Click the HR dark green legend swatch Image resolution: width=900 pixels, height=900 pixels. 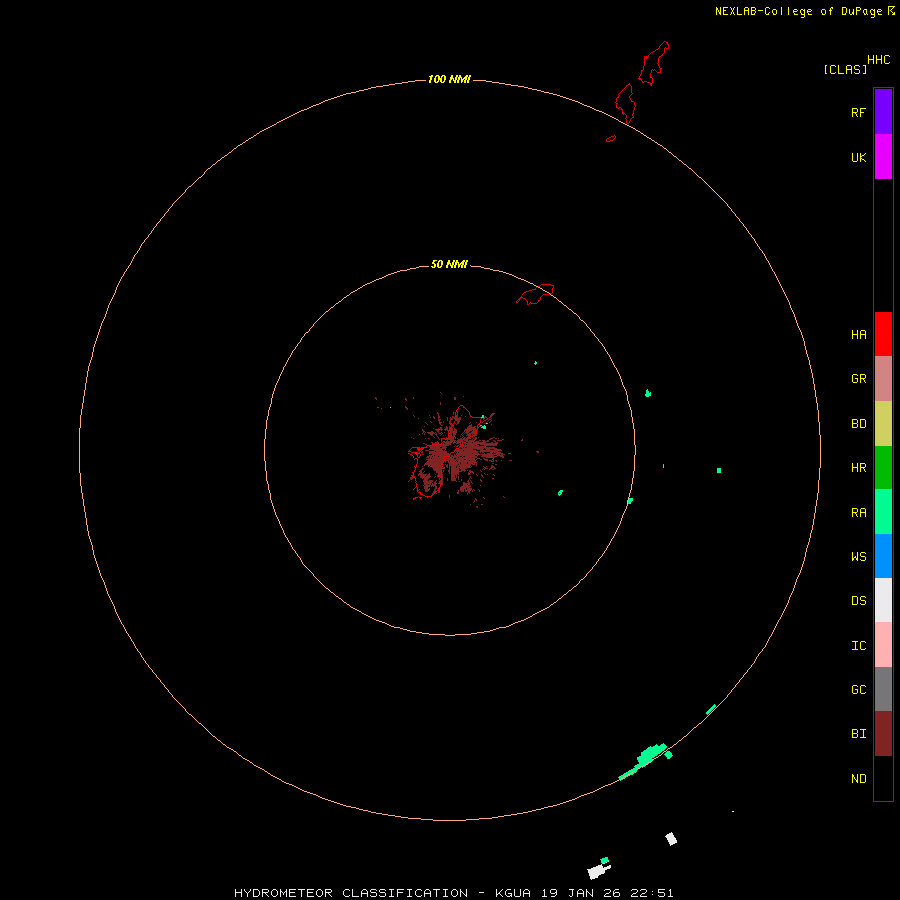point(883,468)
